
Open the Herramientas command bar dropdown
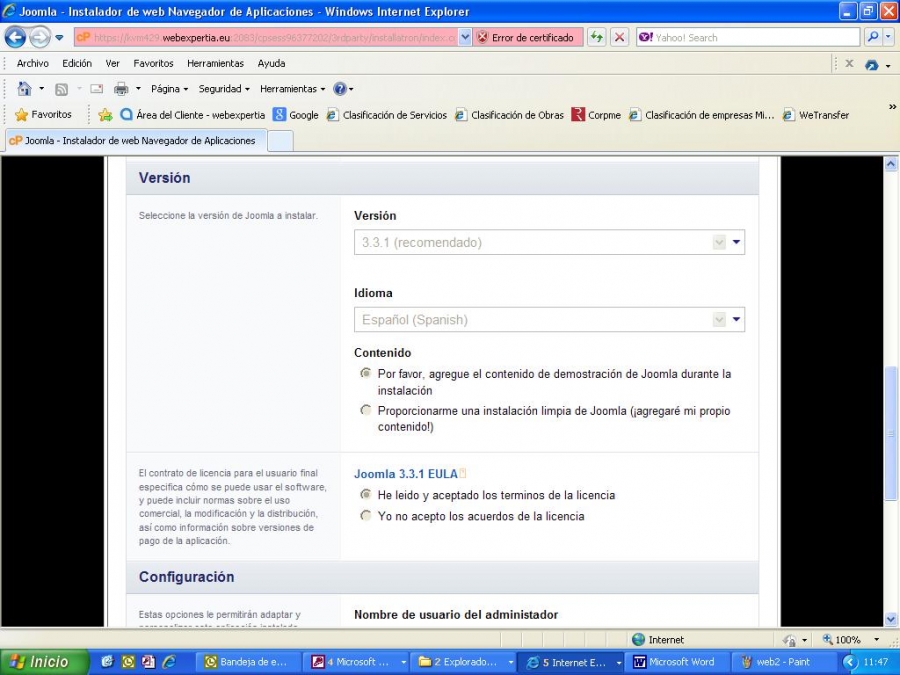point(292,89)
